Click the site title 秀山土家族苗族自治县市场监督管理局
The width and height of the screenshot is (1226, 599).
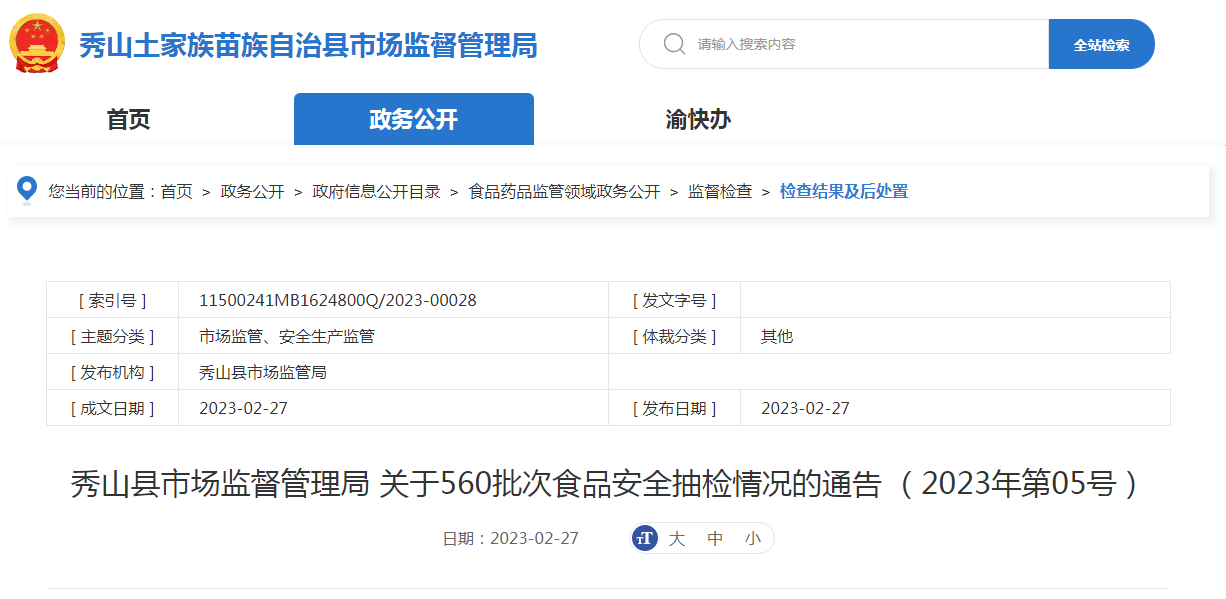[308, 45]
